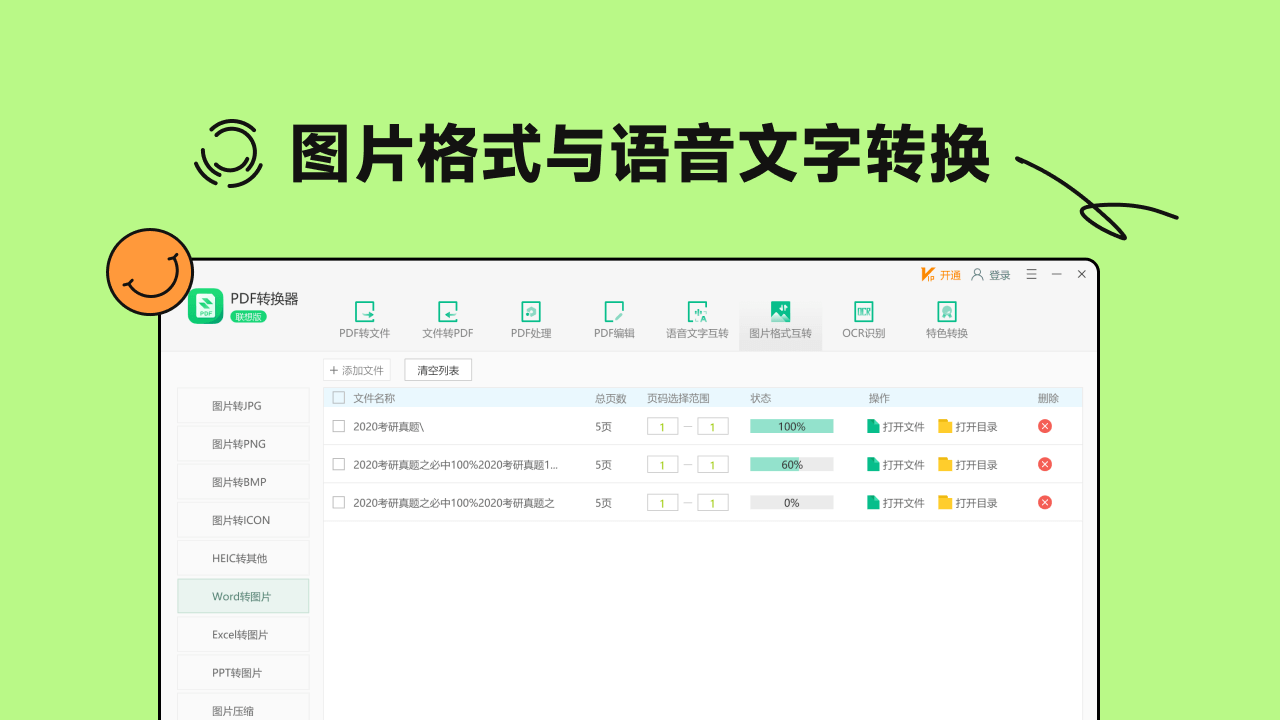Open the OCR识别 feature

click(x=862, y=320)
